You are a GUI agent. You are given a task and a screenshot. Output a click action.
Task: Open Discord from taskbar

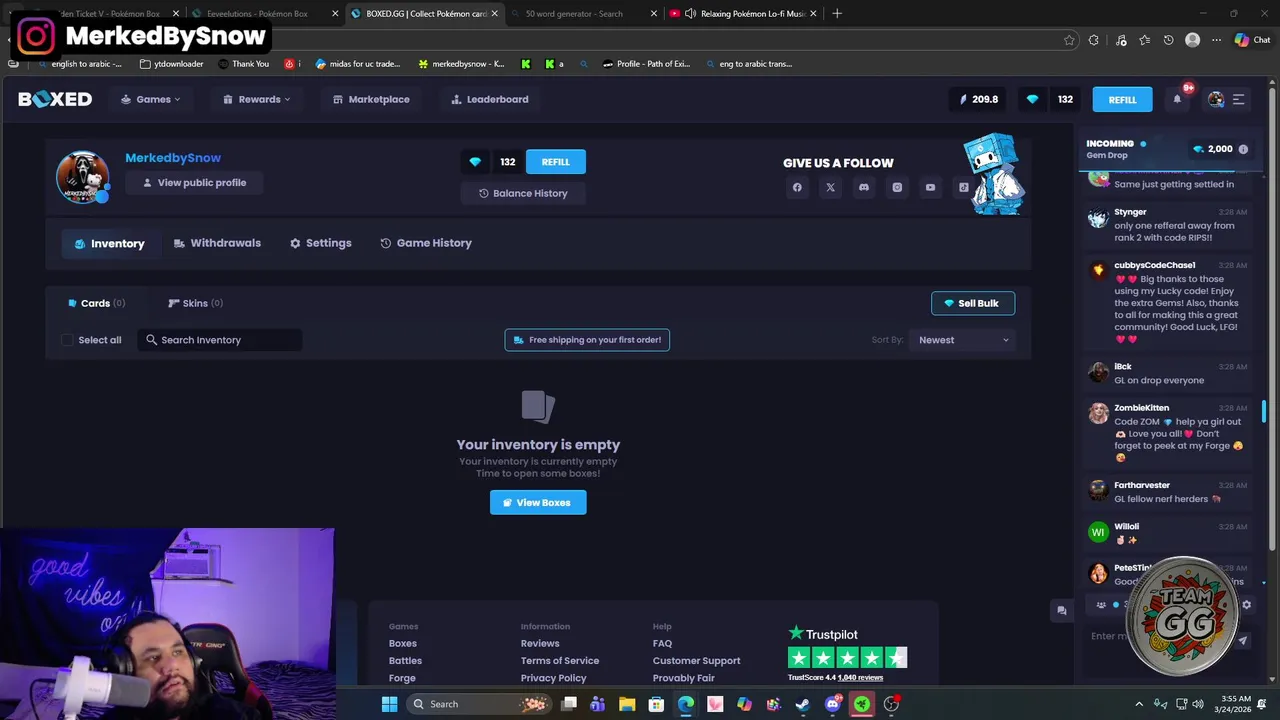pos(832,704)
